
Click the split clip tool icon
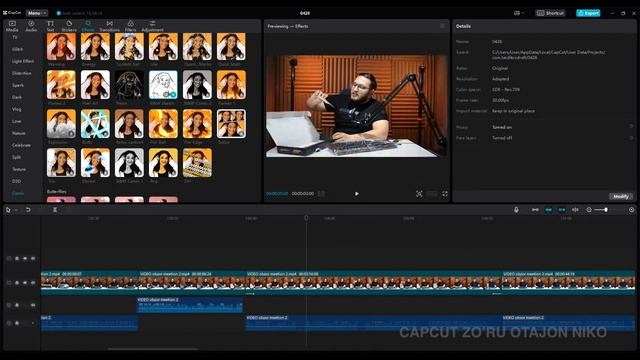pos(55,210)
